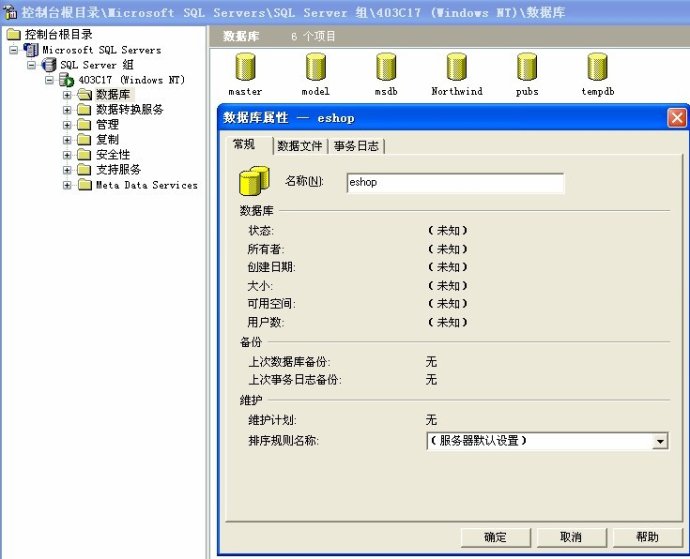Expand the 数据库 tree node
This screenshot has height=559, width=690.
tap(67, 95)
